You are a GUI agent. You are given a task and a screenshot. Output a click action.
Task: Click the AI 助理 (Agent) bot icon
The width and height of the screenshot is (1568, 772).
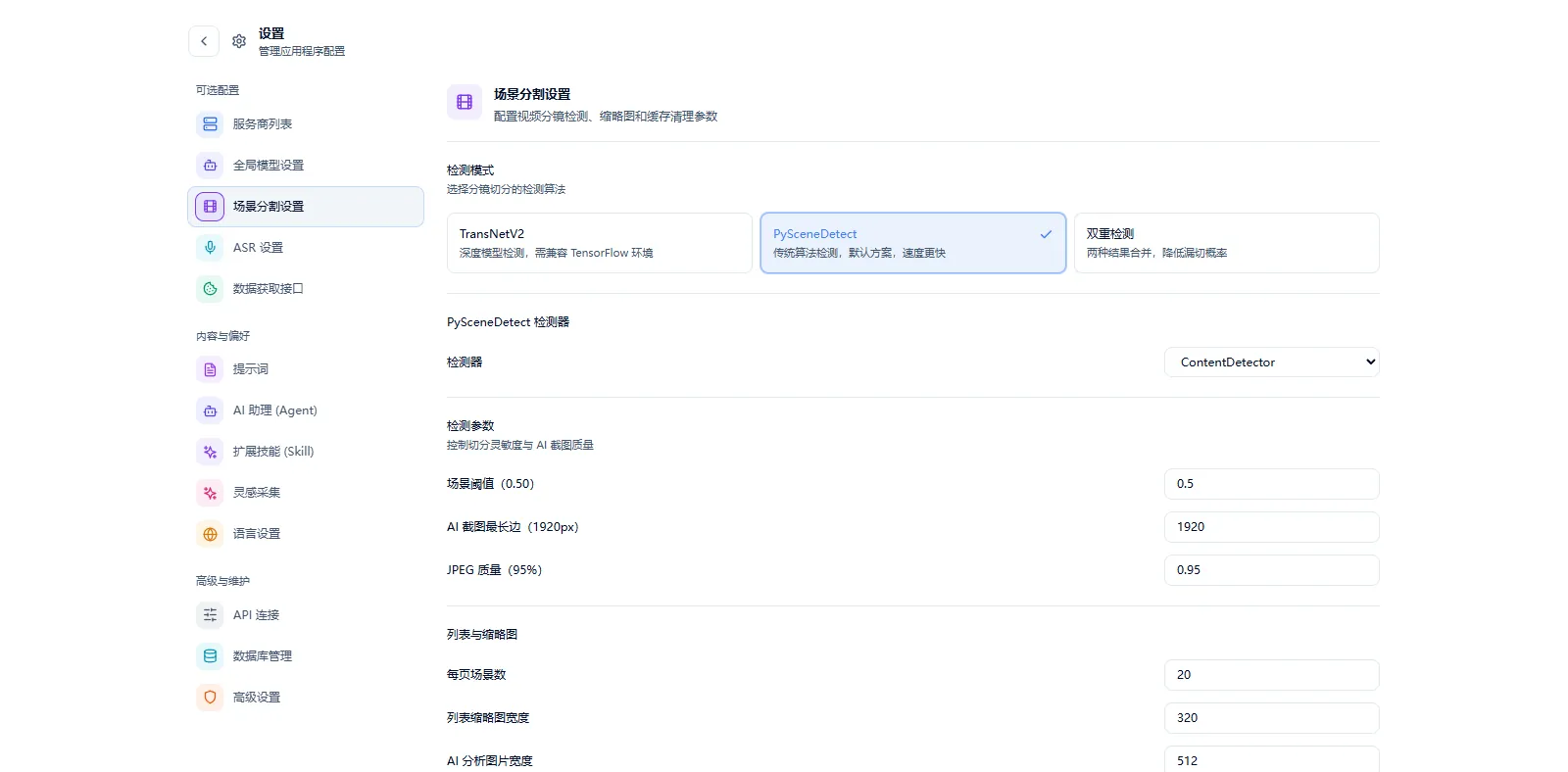(210, 410)
